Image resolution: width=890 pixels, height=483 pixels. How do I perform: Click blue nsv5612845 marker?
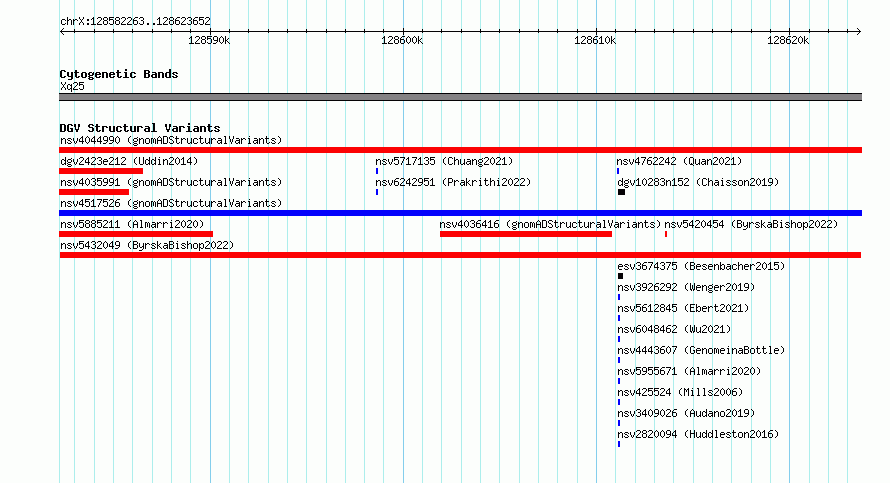(619, 318)
